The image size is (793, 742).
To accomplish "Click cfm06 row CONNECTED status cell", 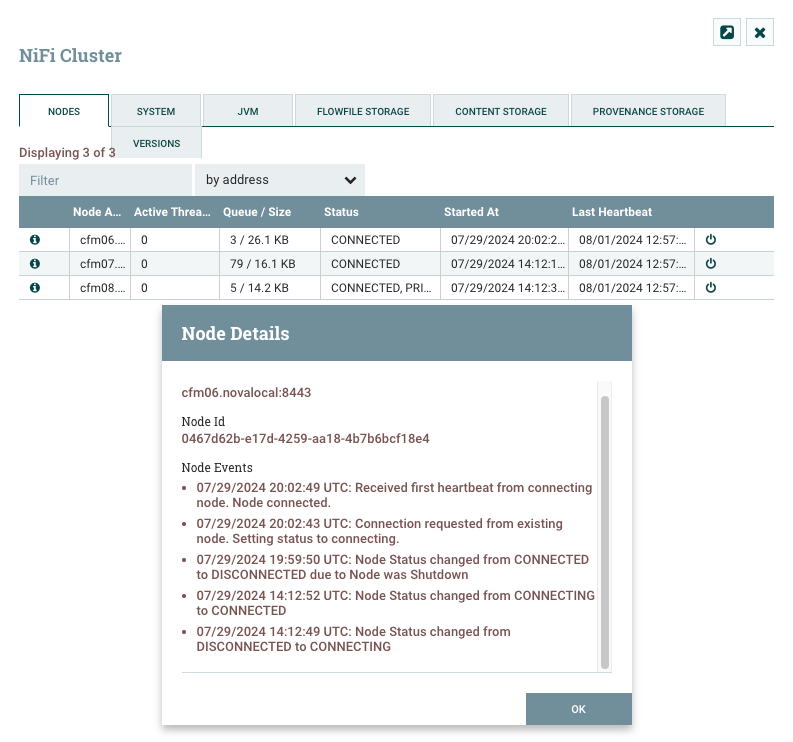I will tap(380, 240).
